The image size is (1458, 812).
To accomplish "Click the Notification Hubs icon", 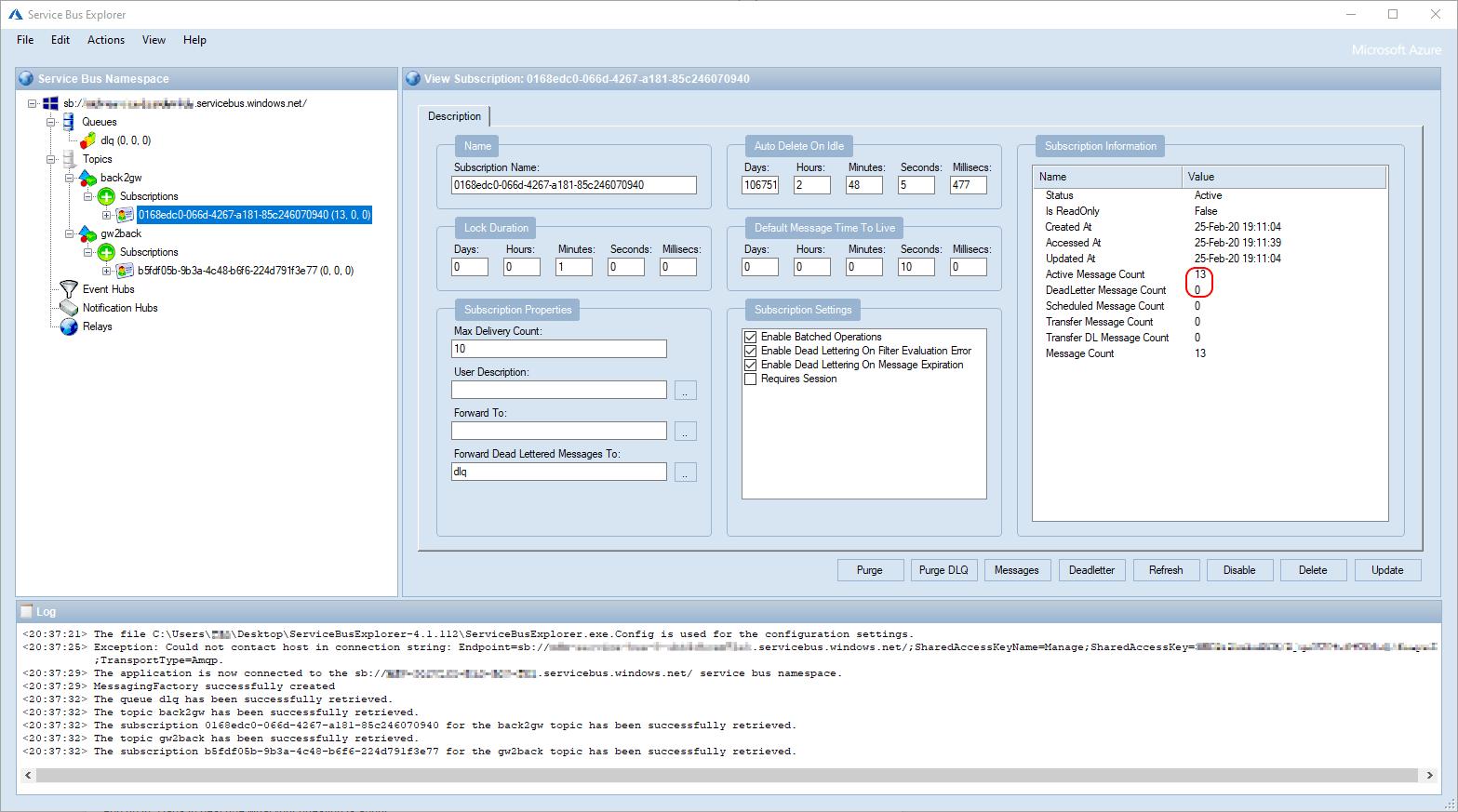I will click(69, 308).
